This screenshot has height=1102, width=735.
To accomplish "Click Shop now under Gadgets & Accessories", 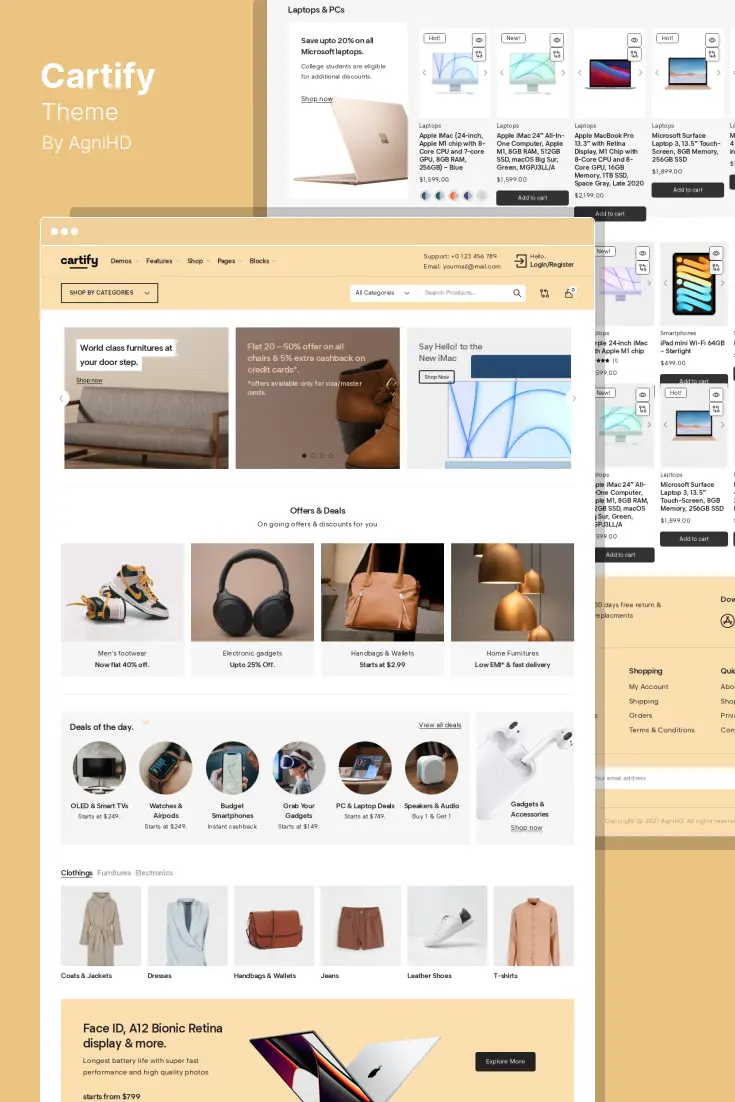I will (526, 828).
